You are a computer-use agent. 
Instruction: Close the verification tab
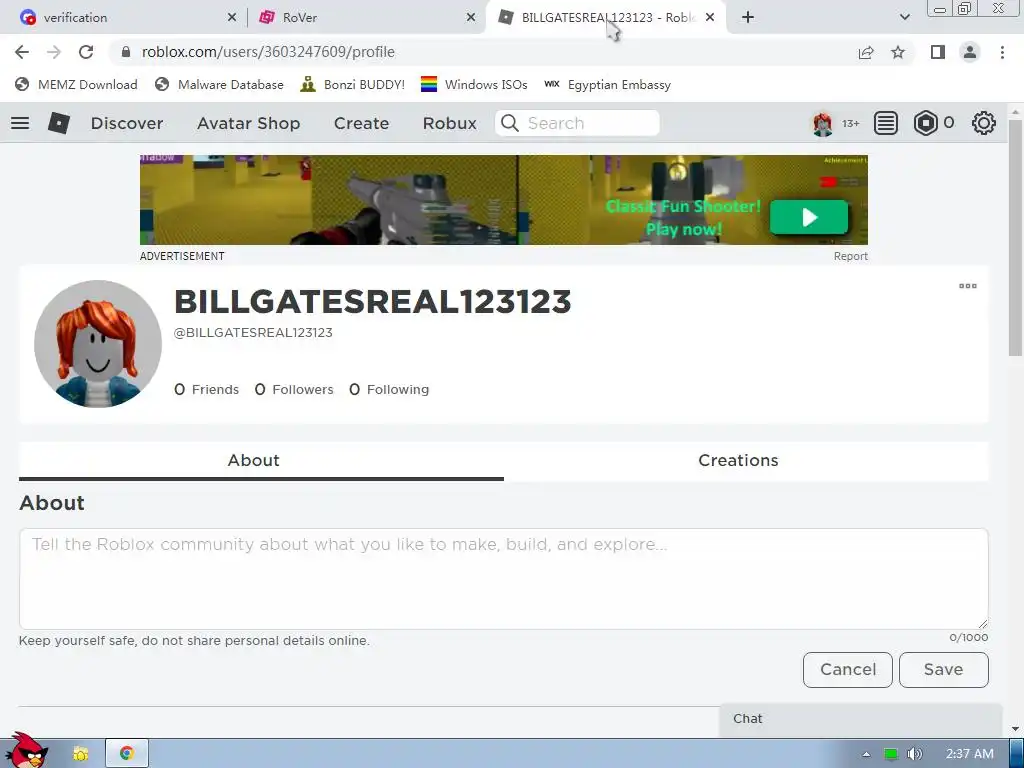coord(232,18)
